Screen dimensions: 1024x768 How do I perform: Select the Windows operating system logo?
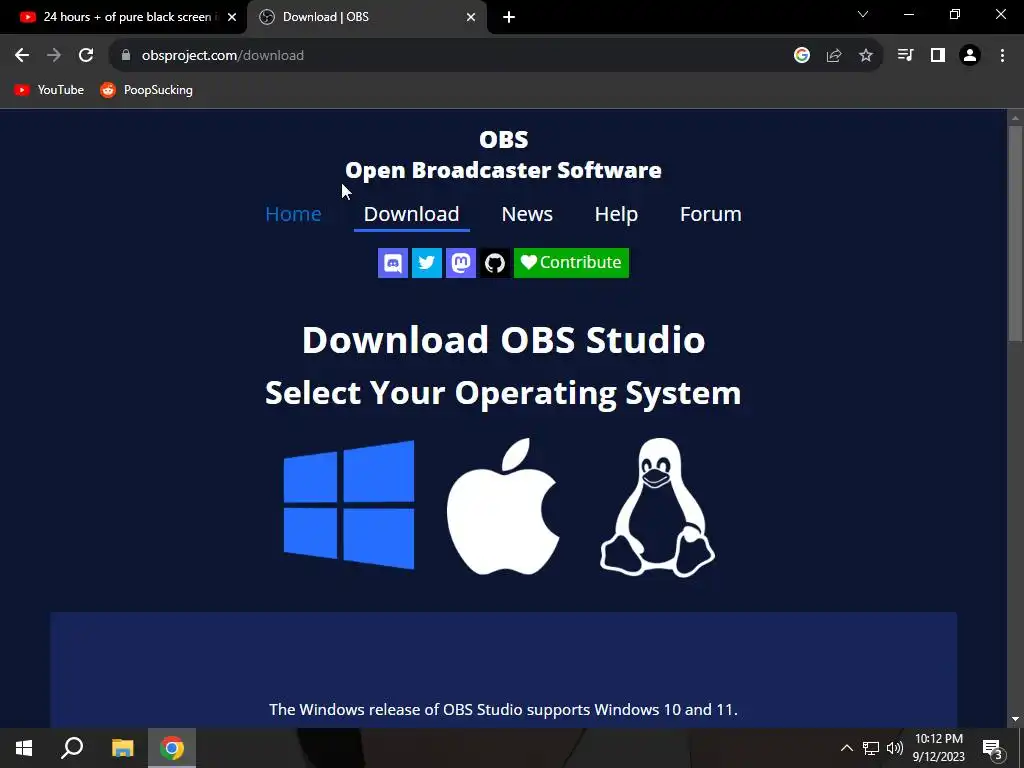pyautogui.click(x=349, y=505)
